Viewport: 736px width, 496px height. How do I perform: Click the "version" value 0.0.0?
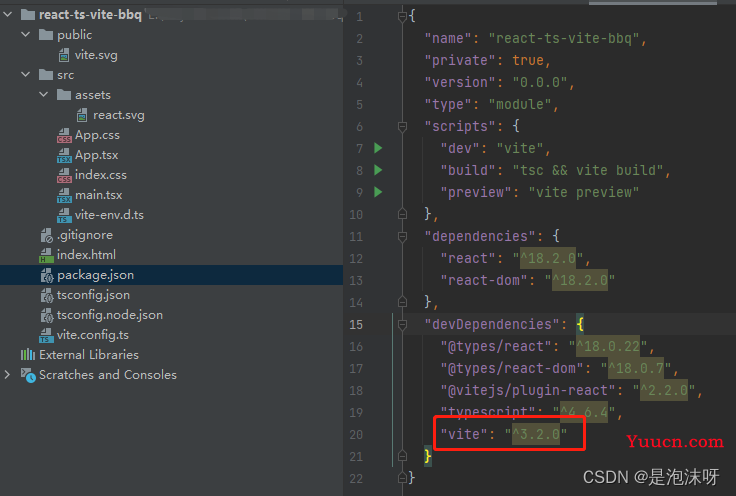point(540,83)
